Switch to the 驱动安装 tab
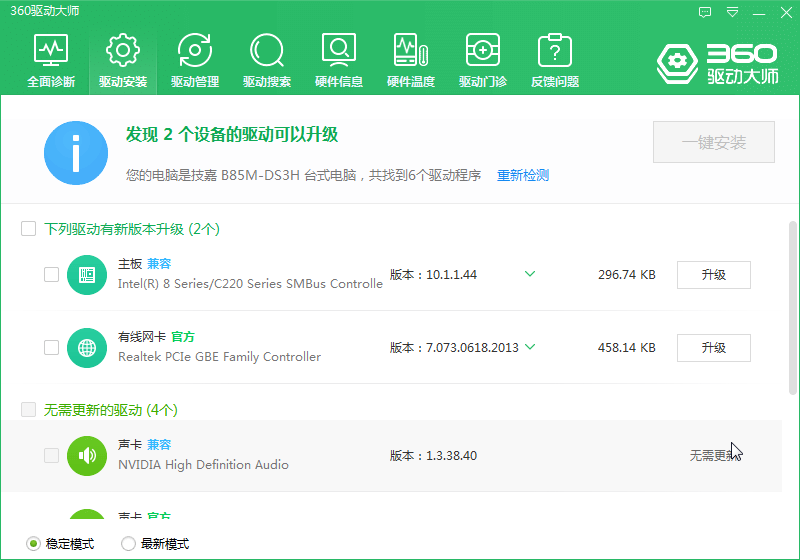The width and height of the screenshot is (800, 560). (123, 60)
